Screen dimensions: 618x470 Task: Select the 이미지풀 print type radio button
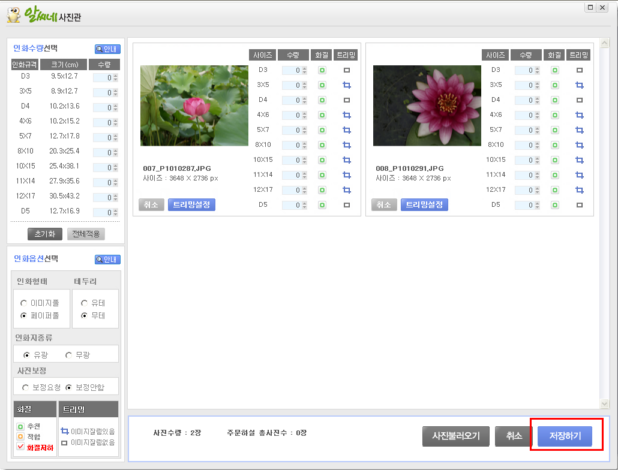tap(24, 301)
